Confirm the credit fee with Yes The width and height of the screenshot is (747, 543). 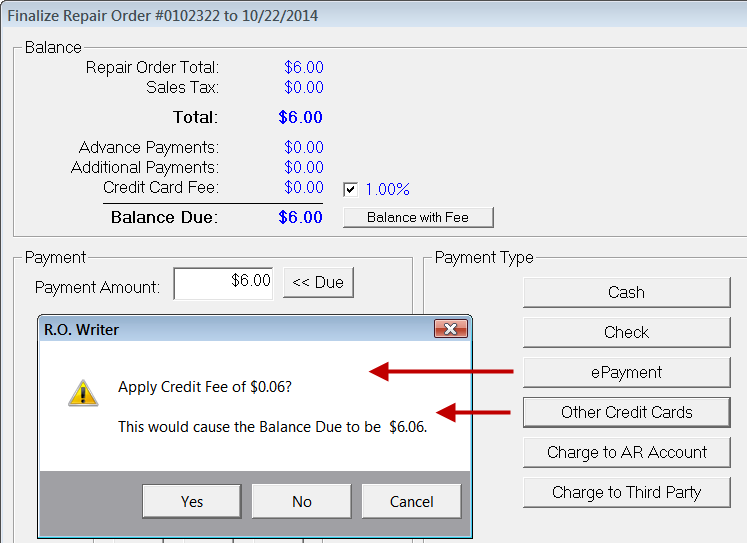tap(192, 502)
